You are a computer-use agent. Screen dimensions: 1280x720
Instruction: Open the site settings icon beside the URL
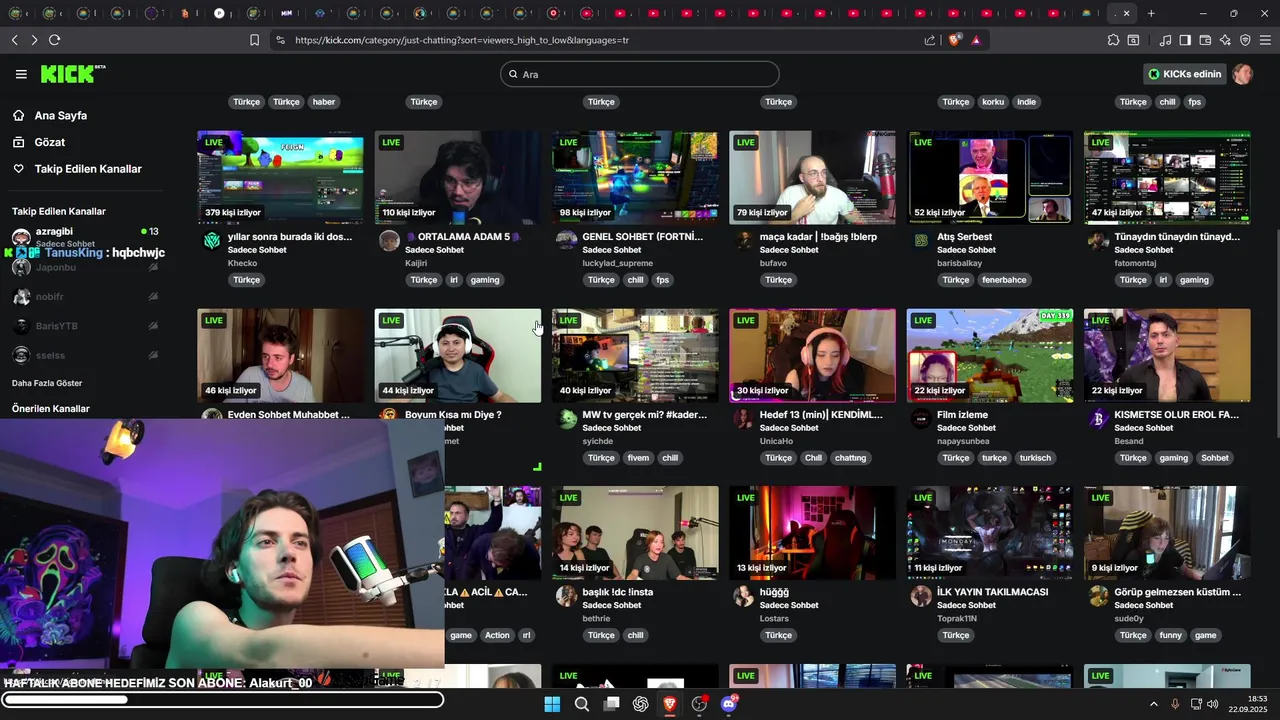click(280, 40)
